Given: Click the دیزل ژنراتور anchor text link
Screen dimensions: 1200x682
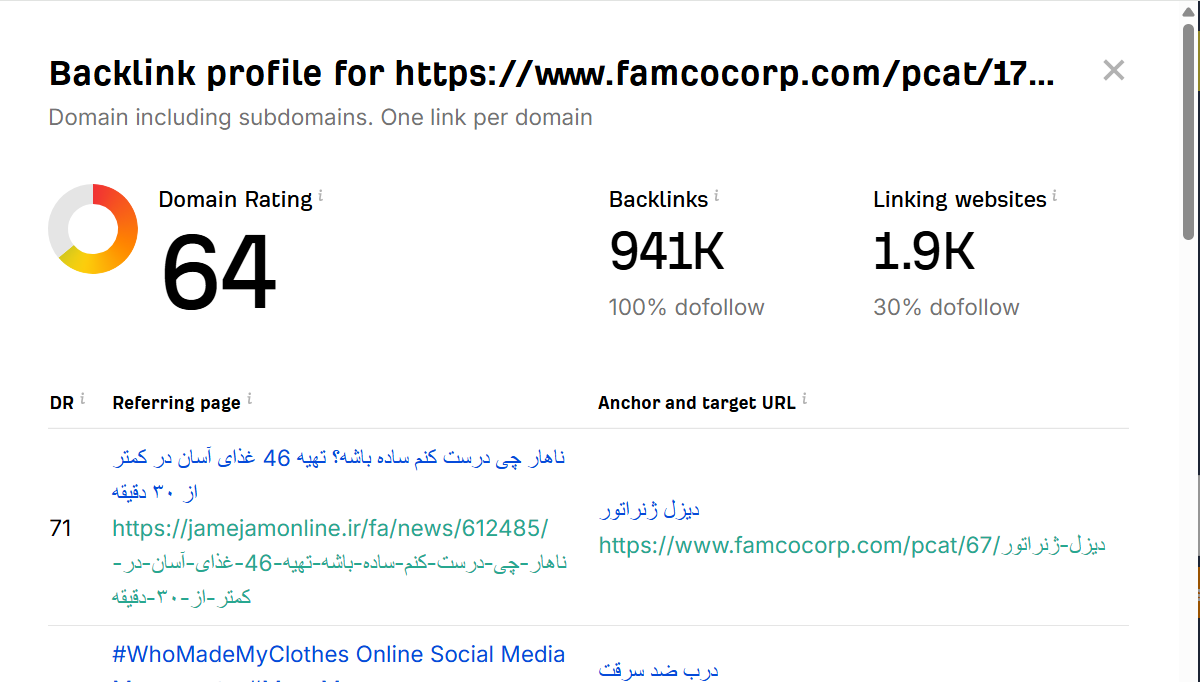Looking at the screenshot, I should coord(649,510).
